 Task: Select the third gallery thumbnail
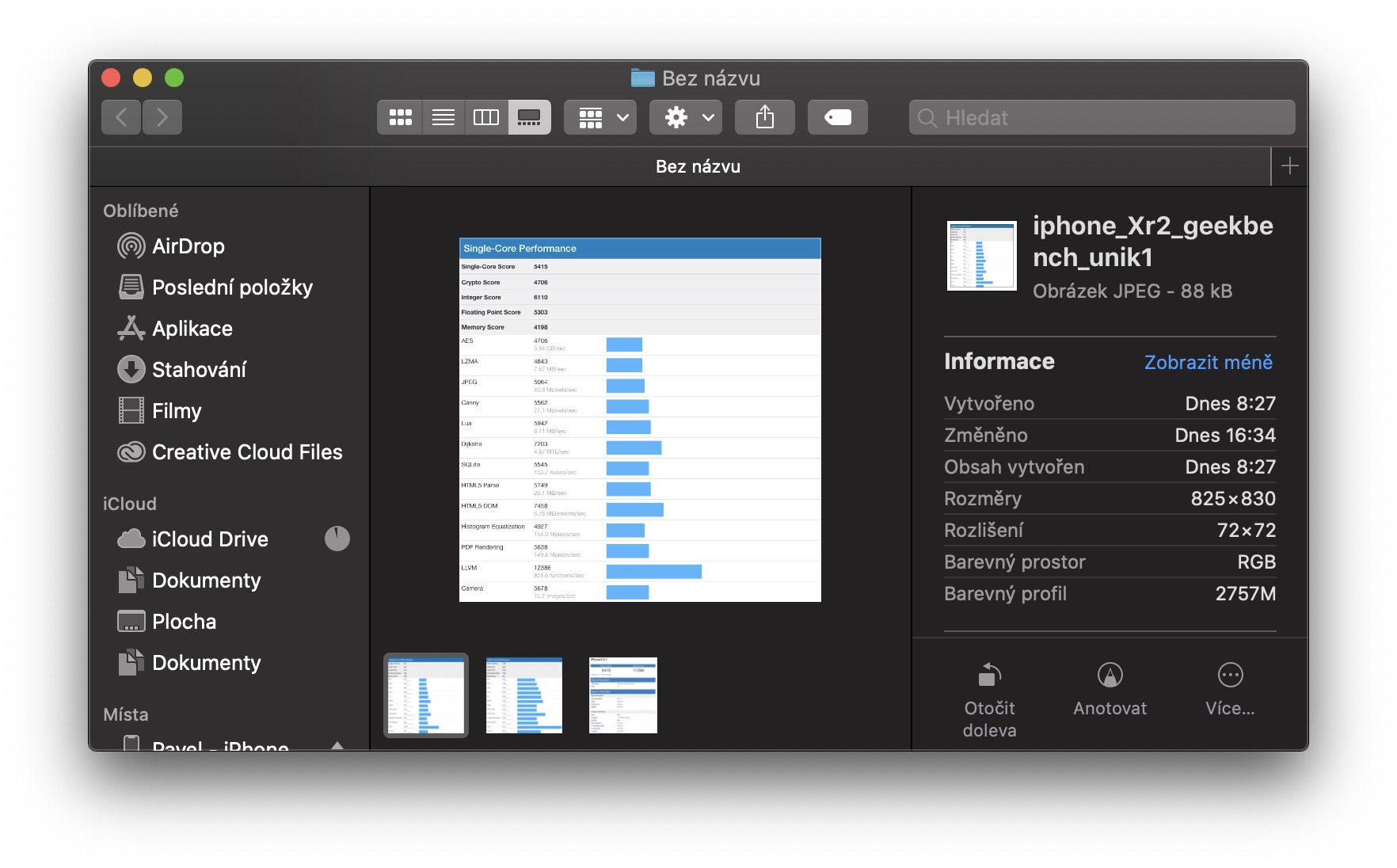point(623,695)
